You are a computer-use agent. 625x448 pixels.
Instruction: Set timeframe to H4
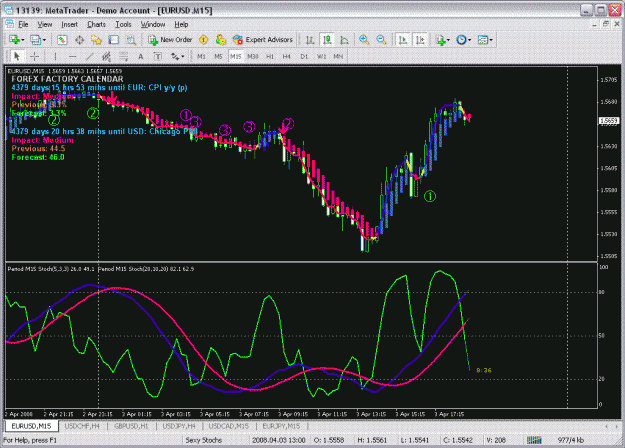(x=287, y=57)
